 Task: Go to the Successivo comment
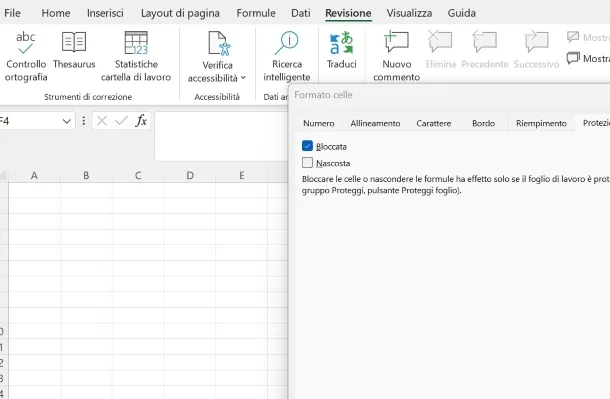click(536, 51)
